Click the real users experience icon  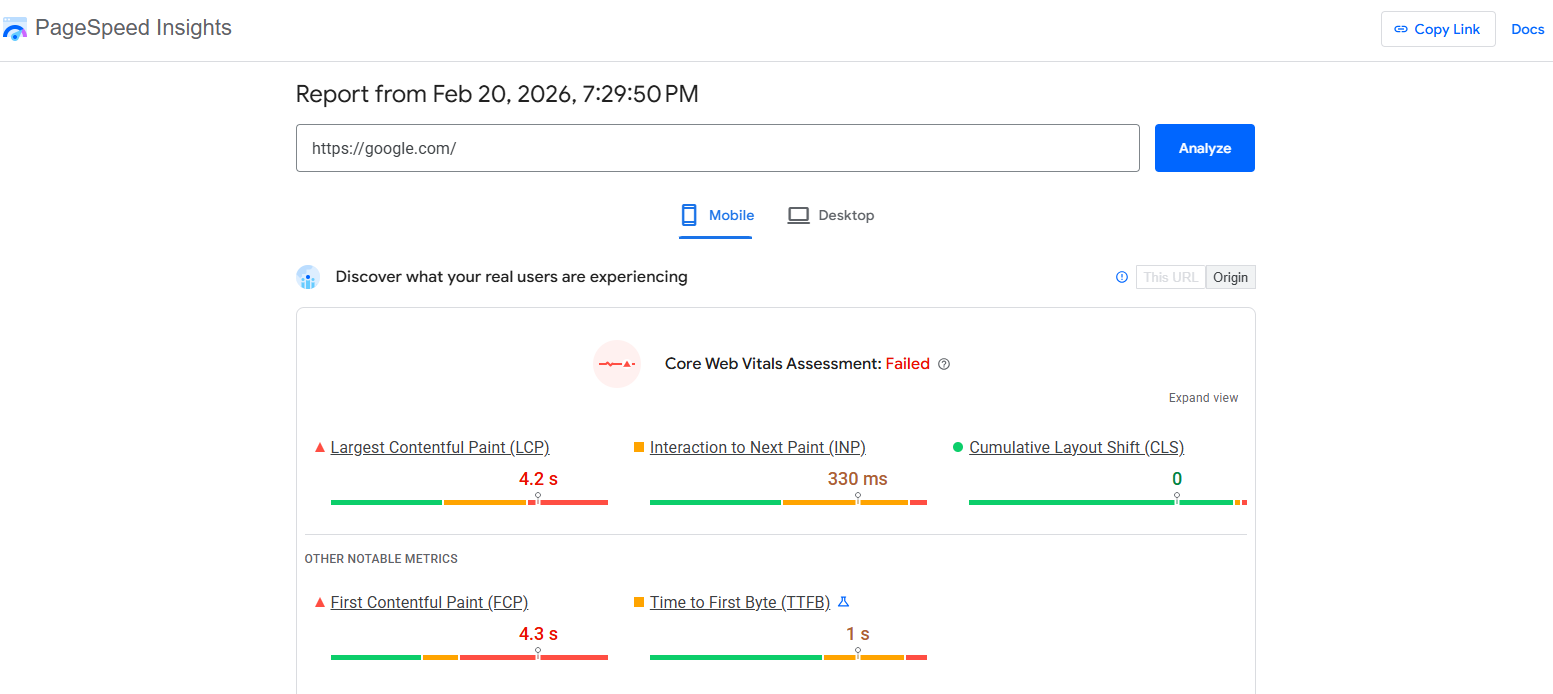tap(308, 277)
